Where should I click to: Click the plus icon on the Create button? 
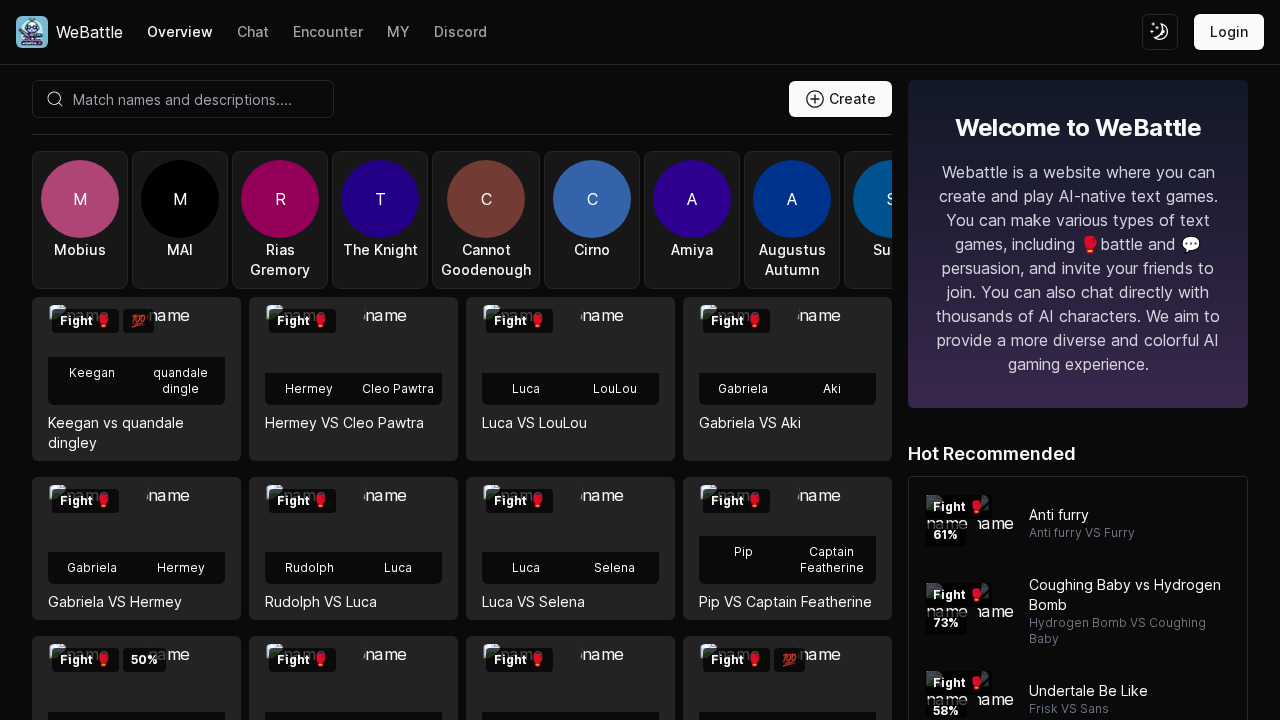[815, 99]
